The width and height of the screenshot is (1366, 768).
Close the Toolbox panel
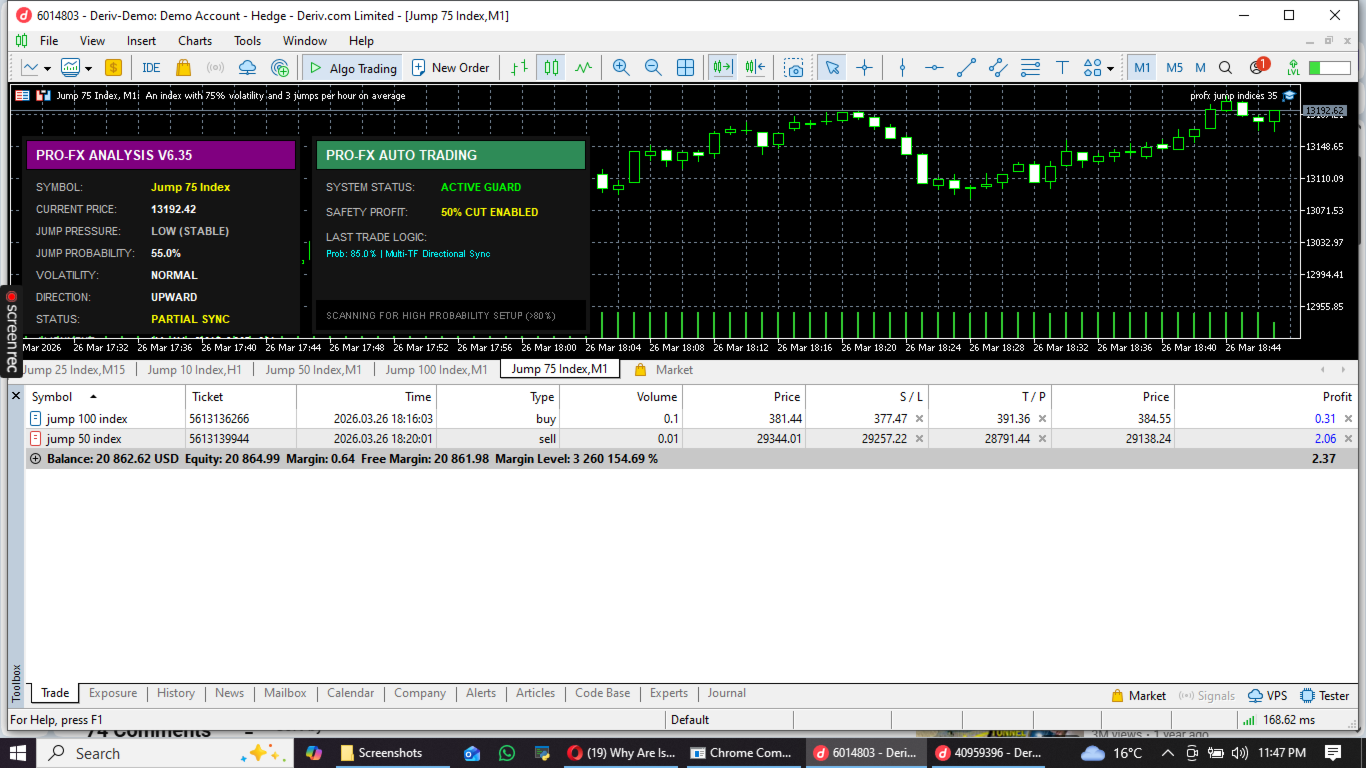15,397
